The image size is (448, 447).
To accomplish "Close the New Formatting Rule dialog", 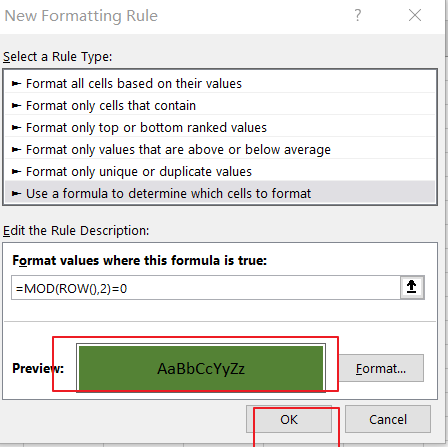I will pos(415,15).
